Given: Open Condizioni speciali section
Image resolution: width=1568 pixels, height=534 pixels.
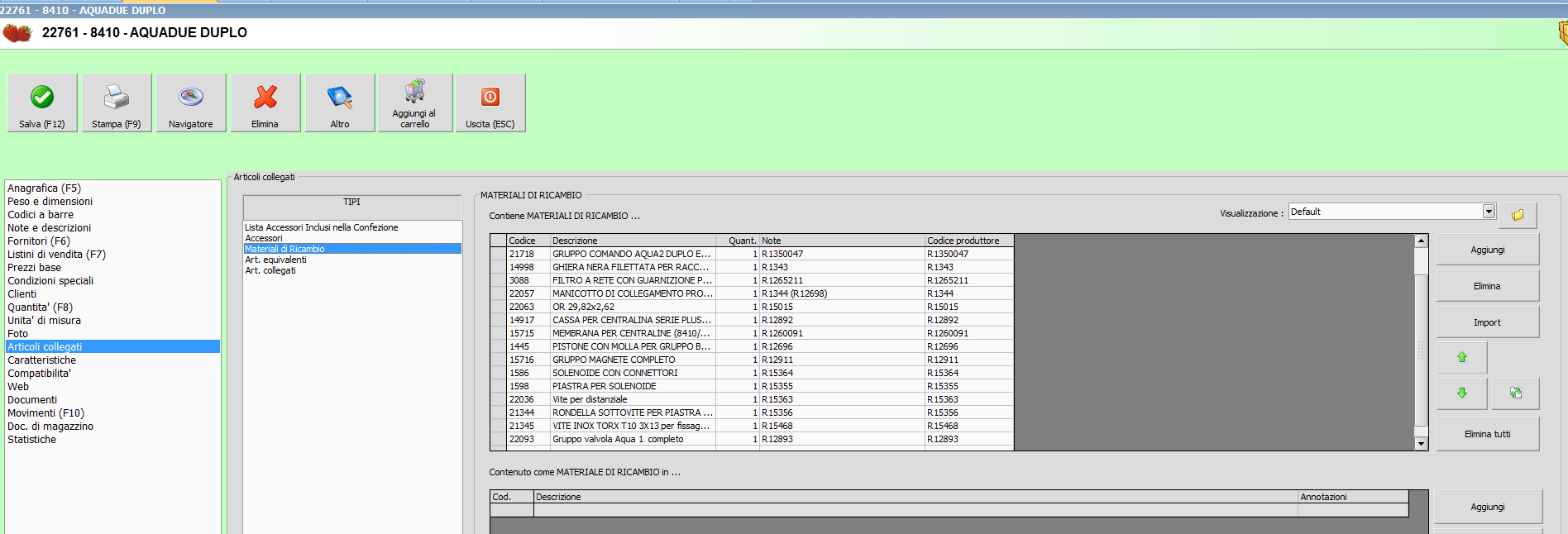Looking at the screenshot, I should coord(112,281).
